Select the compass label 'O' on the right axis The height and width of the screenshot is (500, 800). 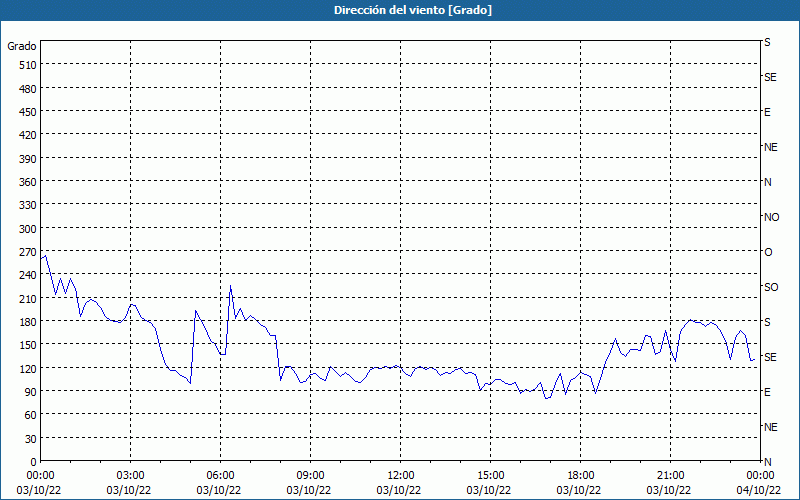(x=768, y=252)
